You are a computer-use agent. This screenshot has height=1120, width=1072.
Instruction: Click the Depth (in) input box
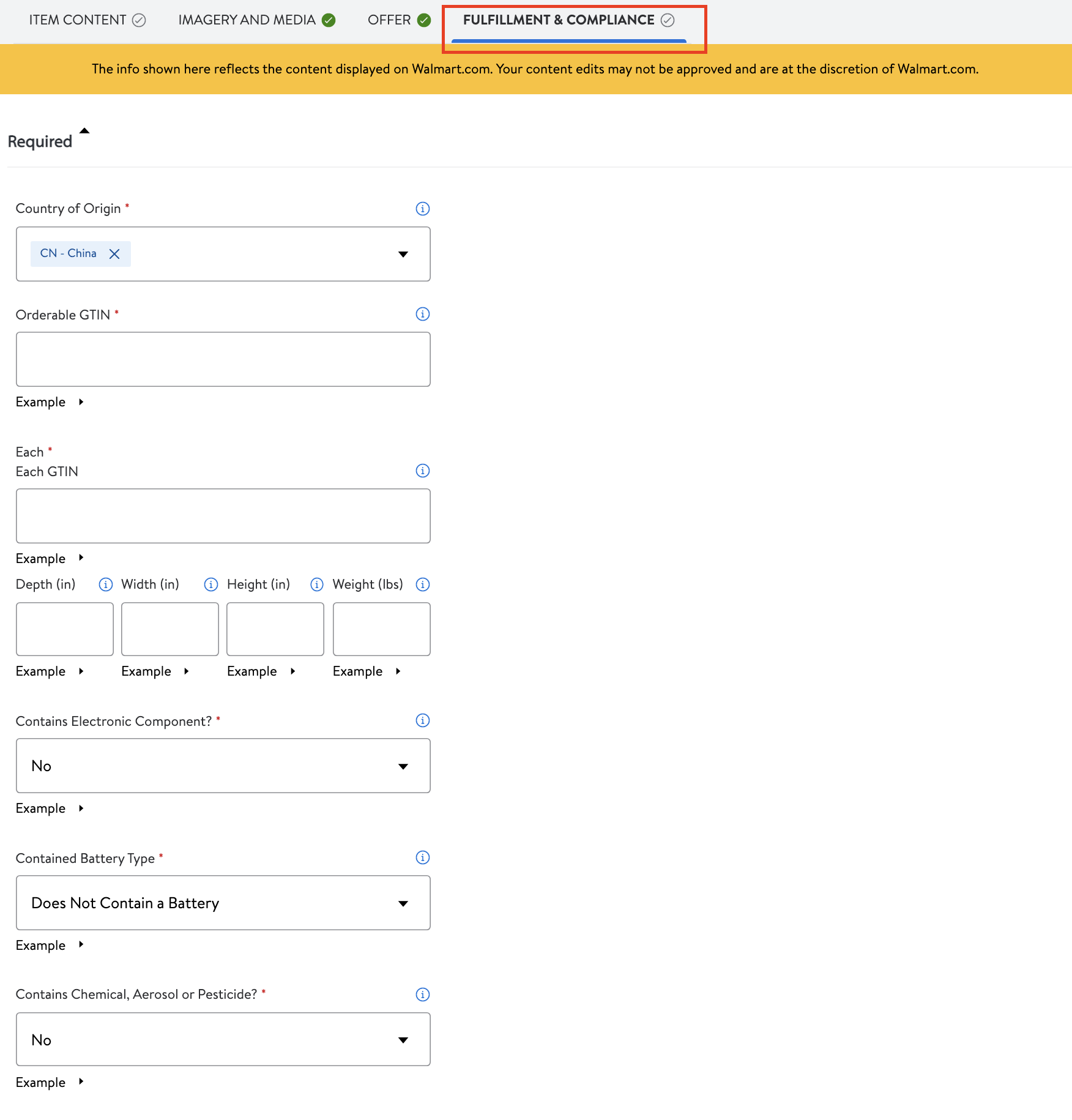pos(64,629)
